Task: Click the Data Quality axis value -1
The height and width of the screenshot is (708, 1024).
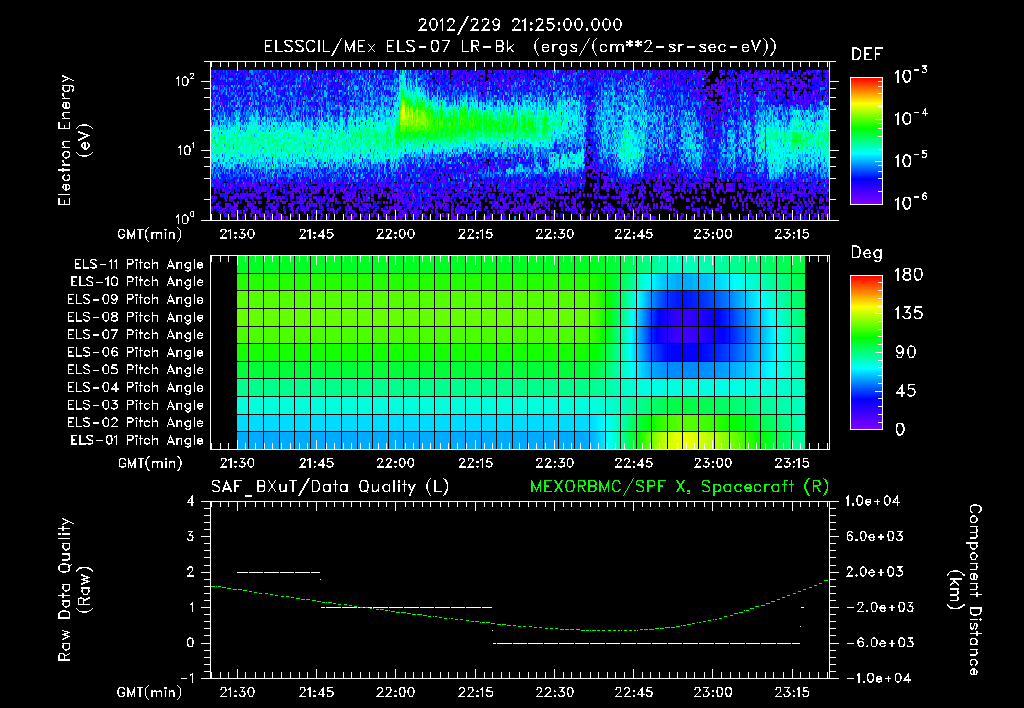Action: (187, 678)
